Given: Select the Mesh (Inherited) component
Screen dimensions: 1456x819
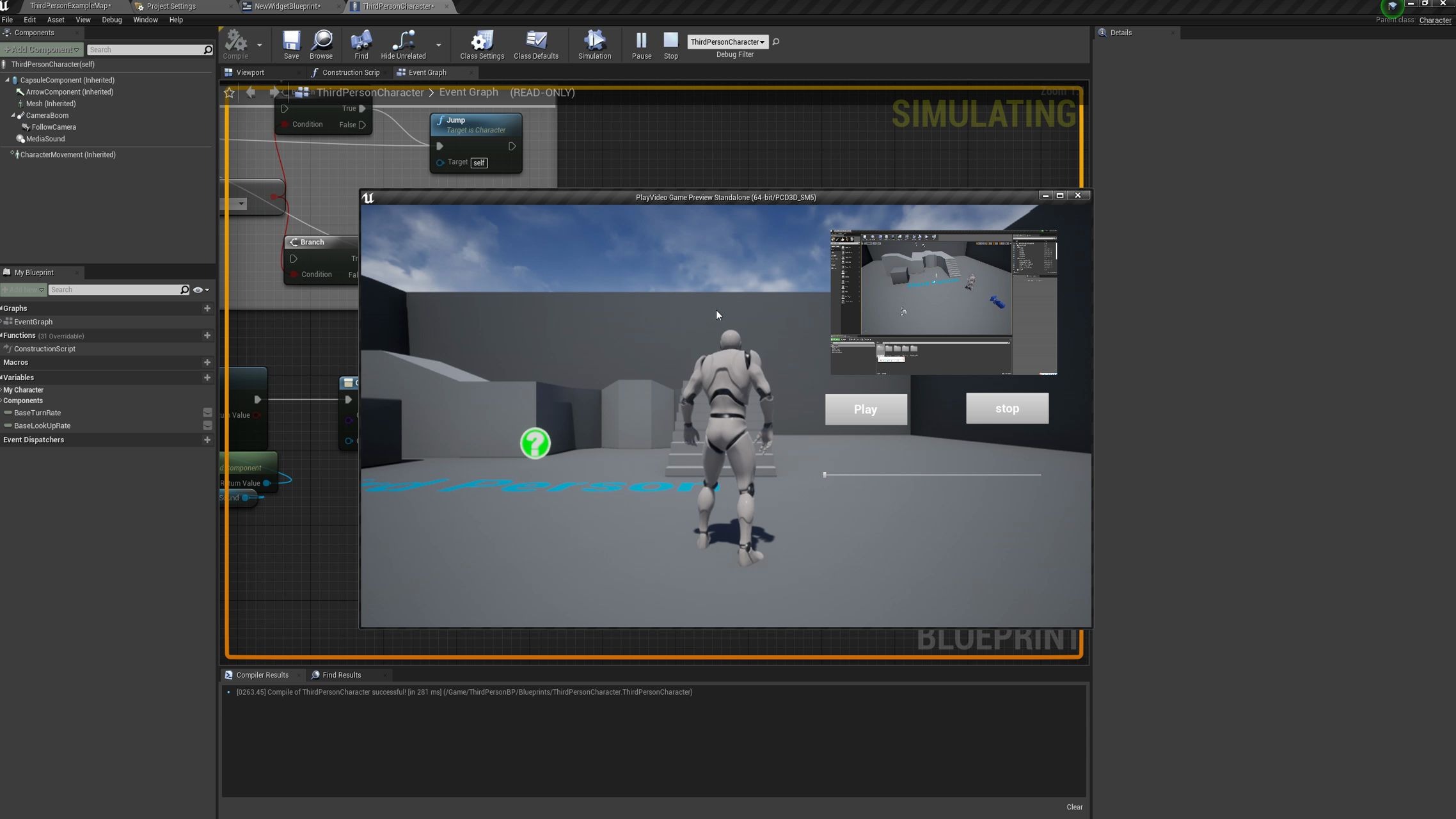Looking at the screenshot, I should tap(51, 104).
